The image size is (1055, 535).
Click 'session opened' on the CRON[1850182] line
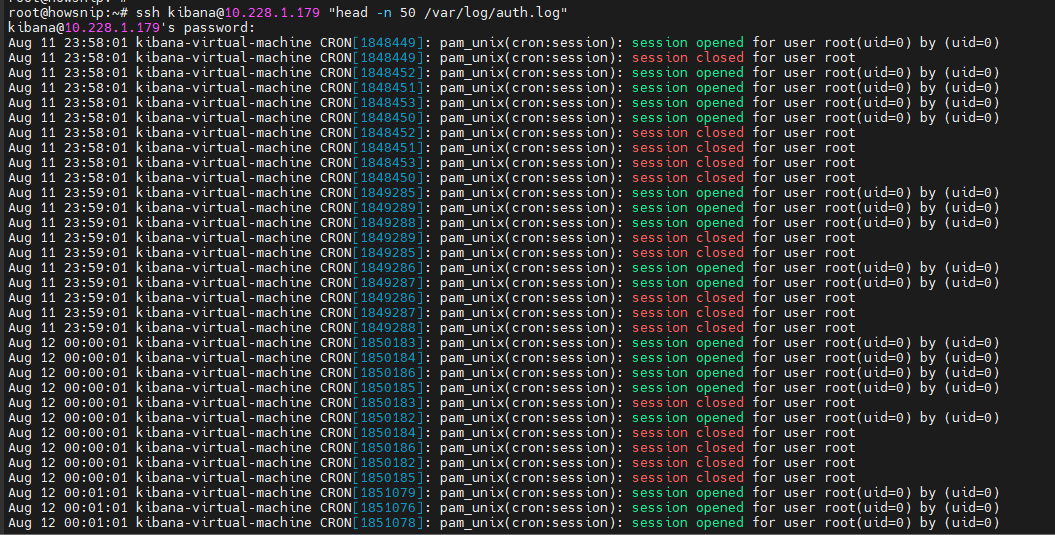point(688,418)
